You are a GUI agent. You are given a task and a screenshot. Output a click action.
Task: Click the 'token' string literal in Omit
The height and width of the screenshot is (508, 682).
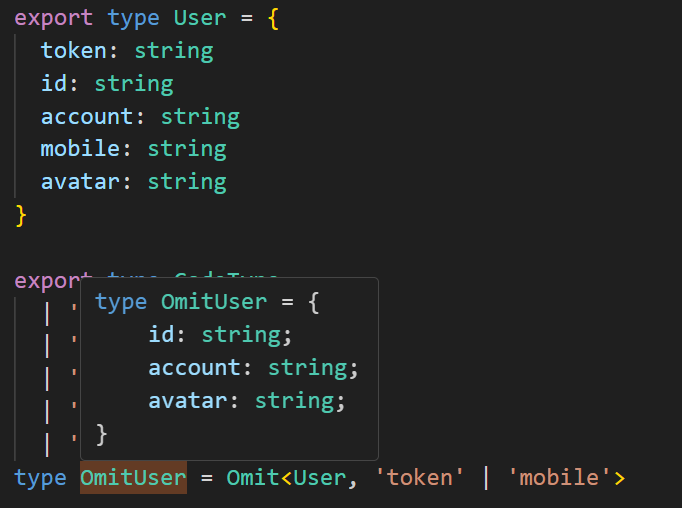point(418,478)
